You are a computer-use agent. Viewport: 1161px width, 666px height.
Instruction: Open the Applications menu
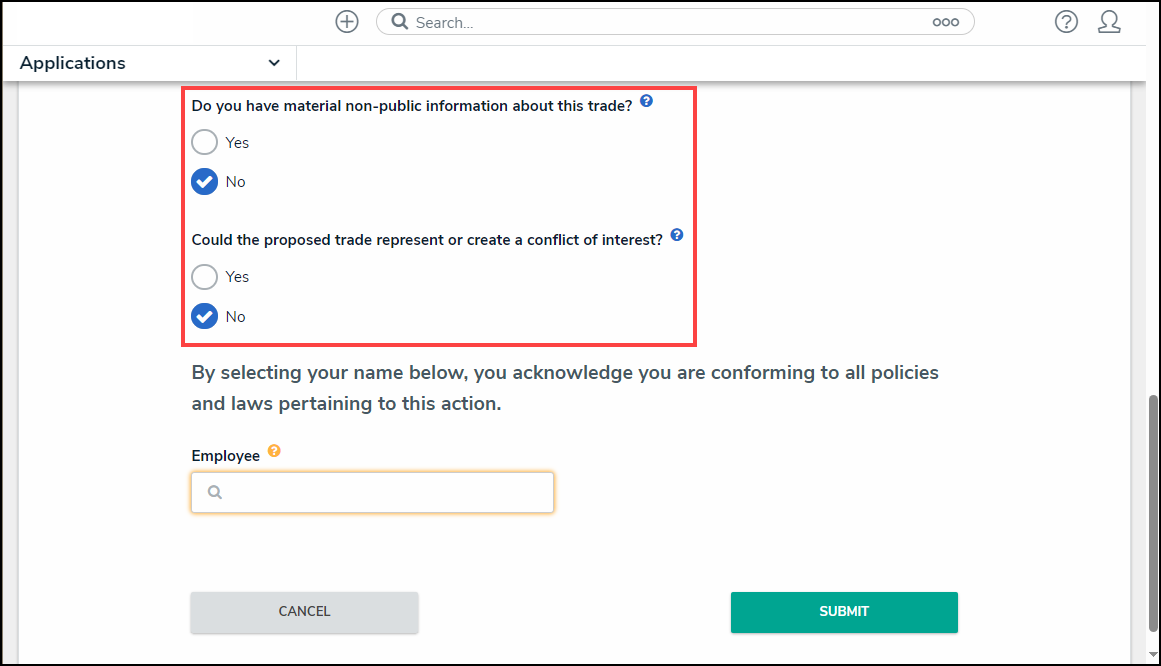(x=73, y=63)
